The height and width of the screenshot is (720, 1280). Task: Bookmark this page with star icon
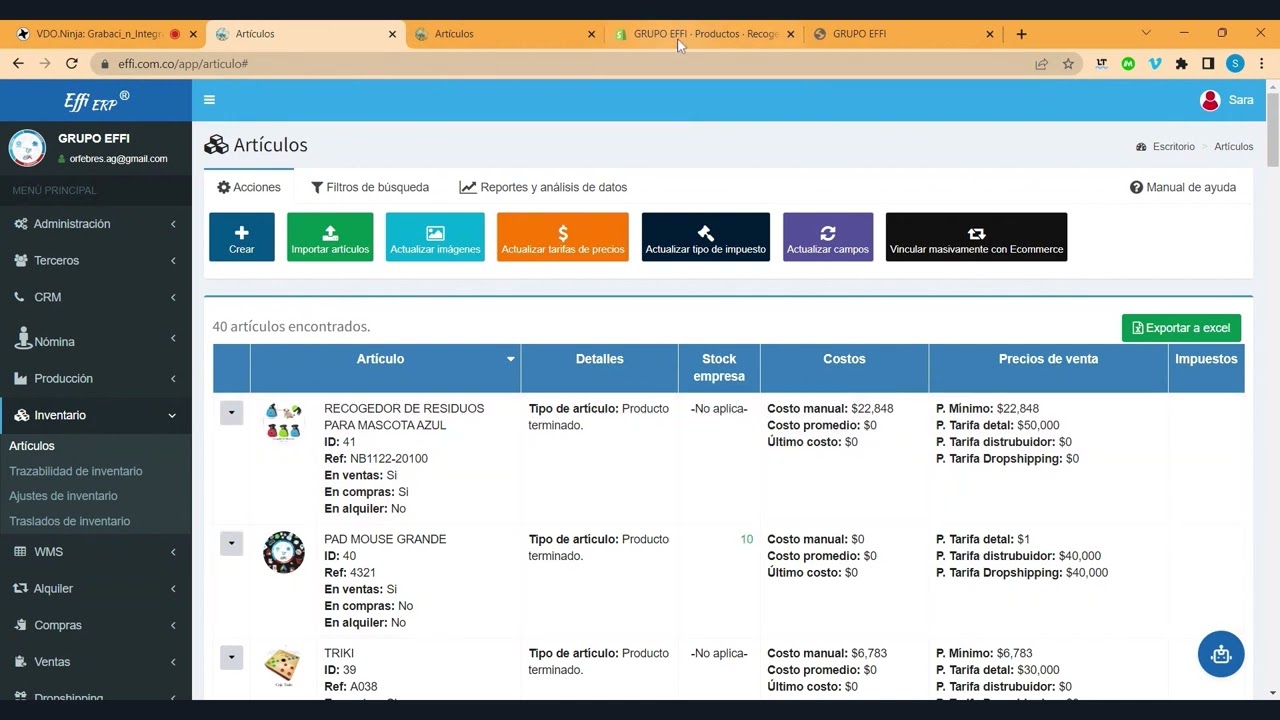(x=1068, y=63)
